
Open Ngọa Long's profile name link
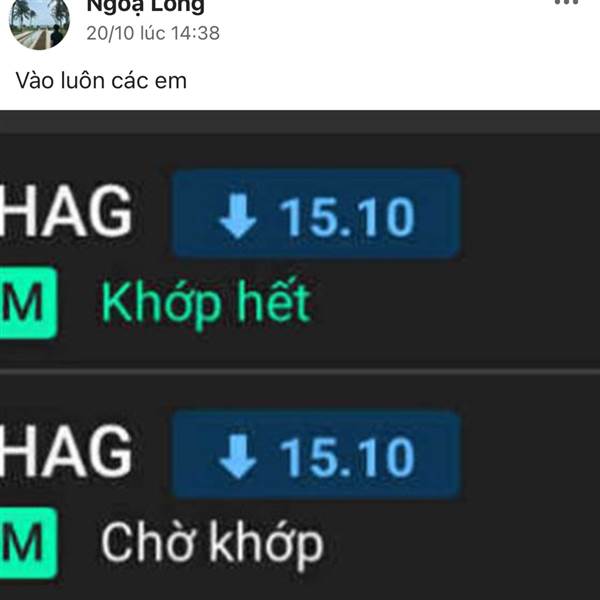pos(145,6)
